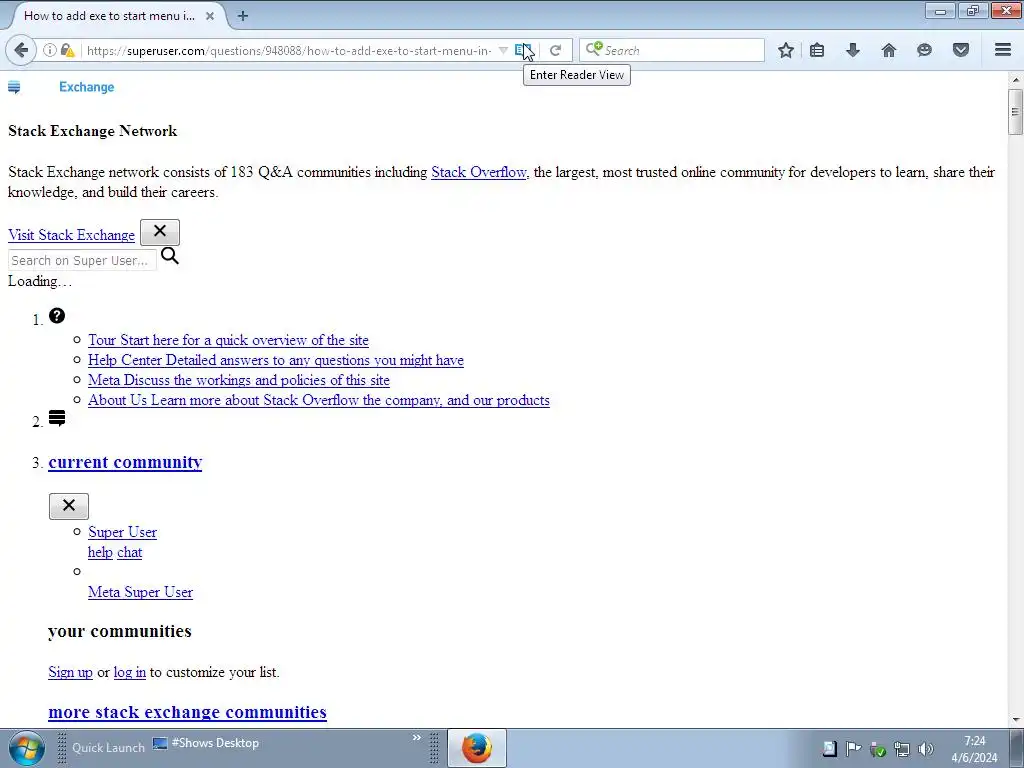This screenshot has height=768, width=1024.
Task: Go to the Home page icon
Action: tap(889, 50)
